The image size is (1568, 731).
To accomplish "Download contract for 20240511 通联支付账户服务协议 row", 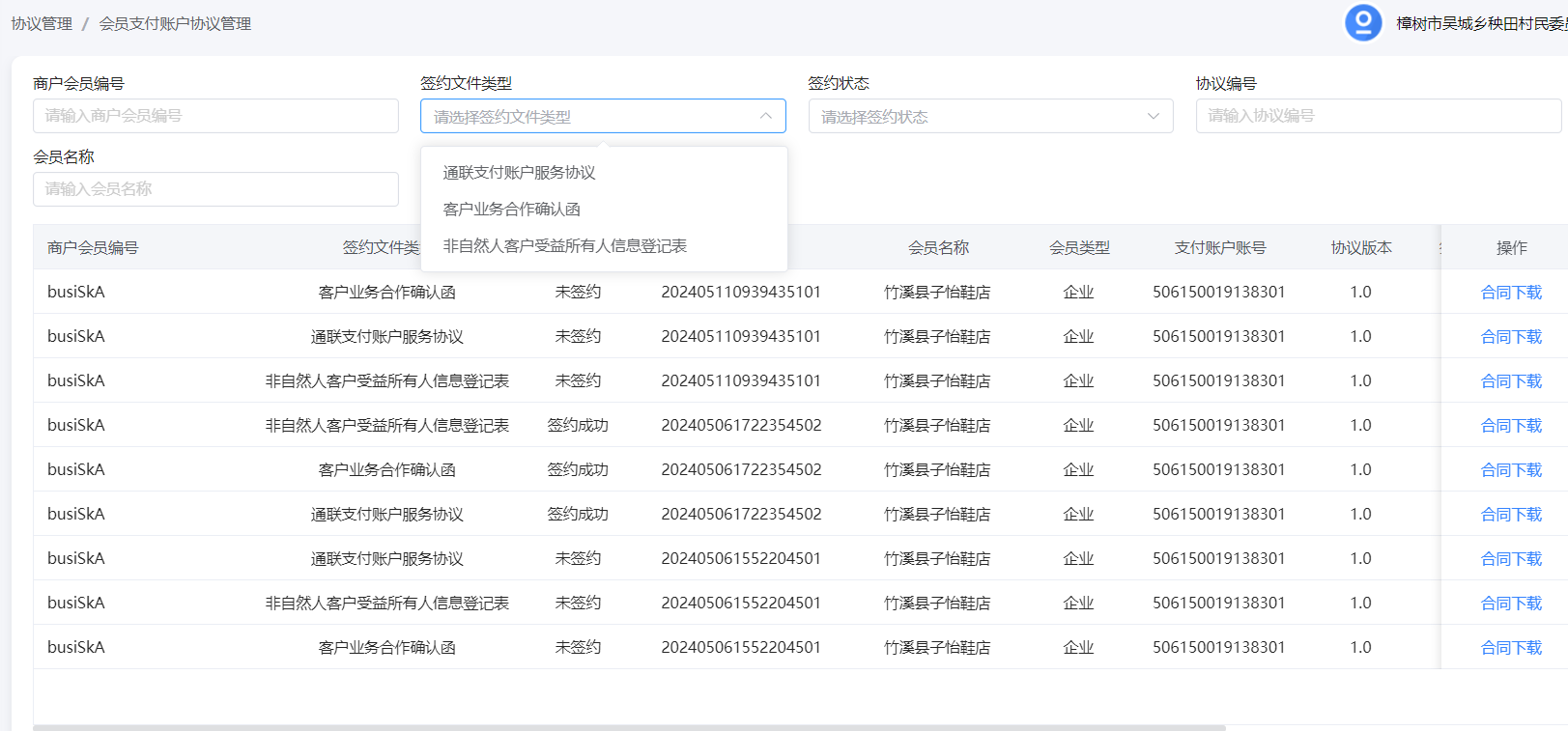I will point(1511,337).
